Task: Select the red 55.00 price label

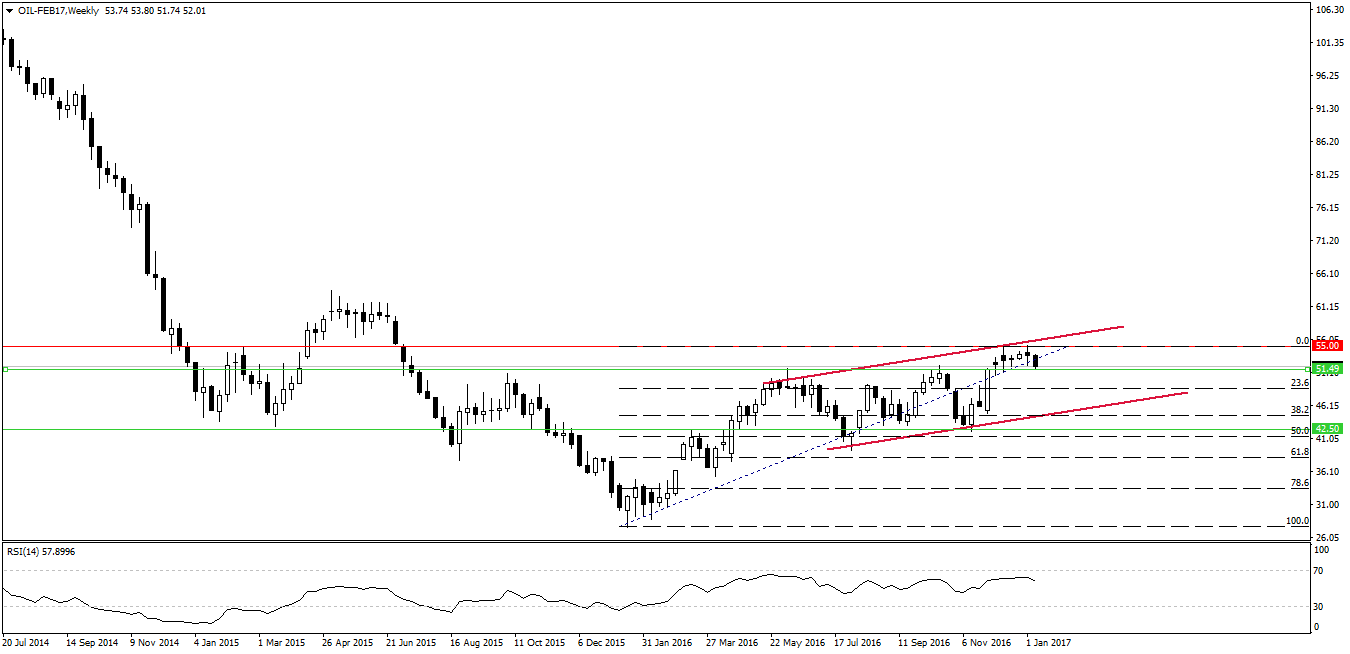Action: 1326,345
